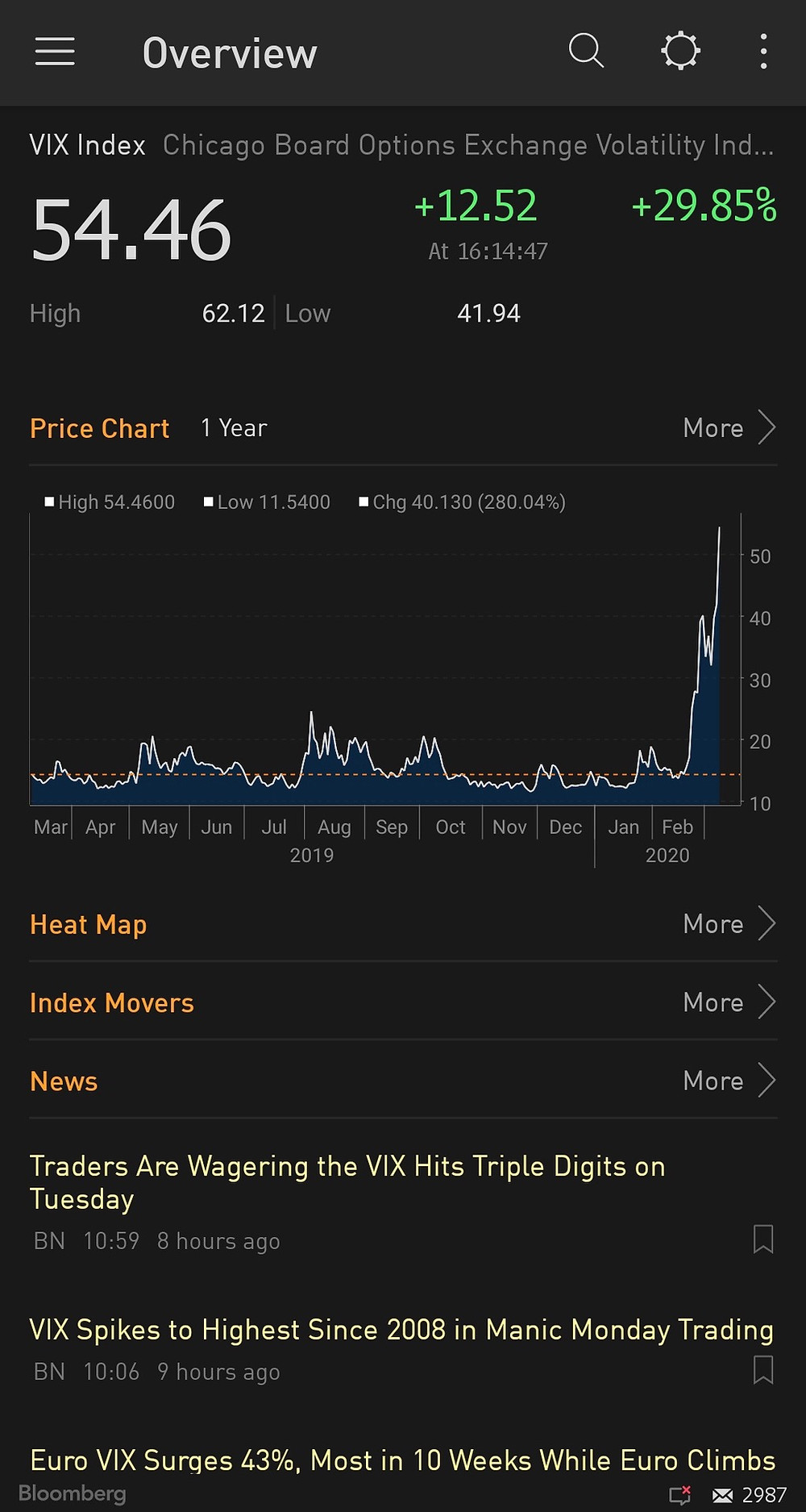This screenshot has width=806, height=1512.
Task: Read Traders Are Wagering VIX Triple Digits story
Action: (x=347, y=1182)
